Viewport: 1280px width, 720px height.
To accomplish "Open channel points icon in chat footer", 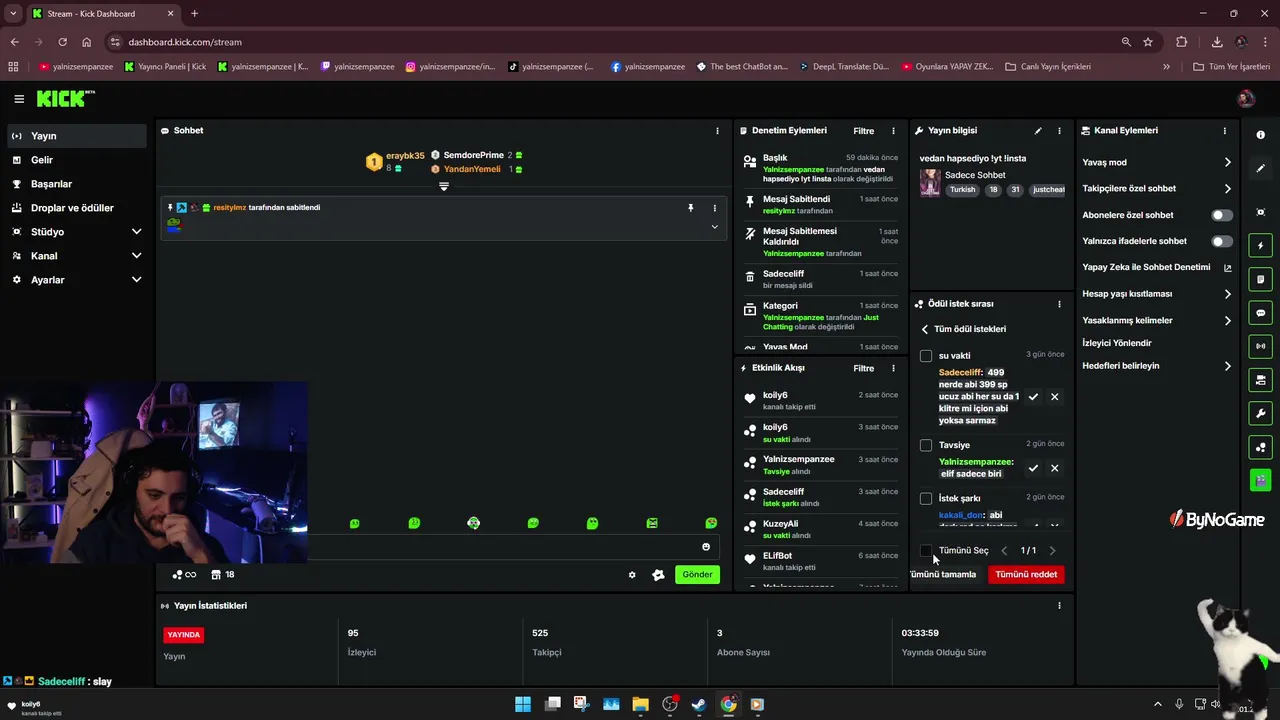I will 183,575.
